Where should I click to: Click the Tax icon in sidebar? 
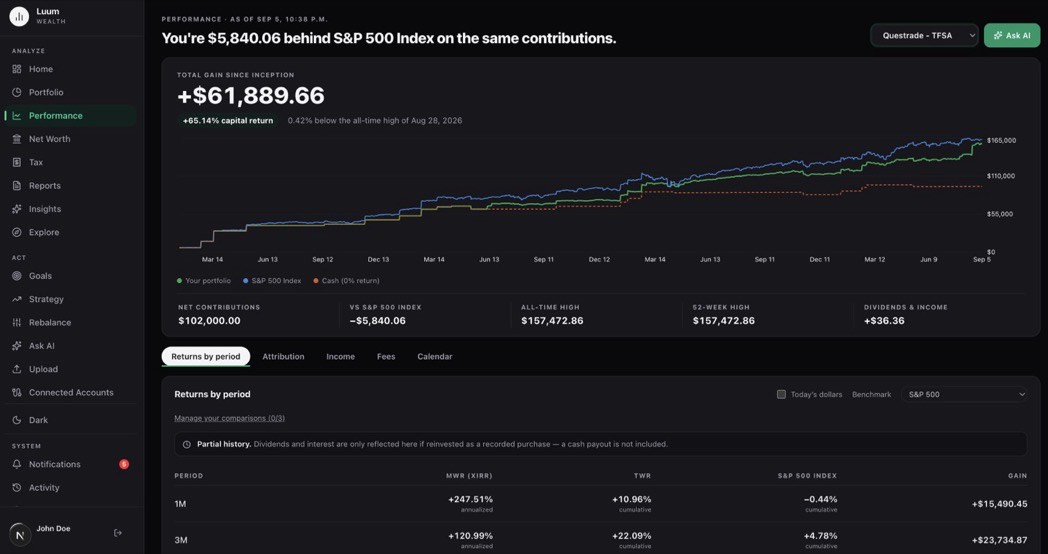point(17,162)
